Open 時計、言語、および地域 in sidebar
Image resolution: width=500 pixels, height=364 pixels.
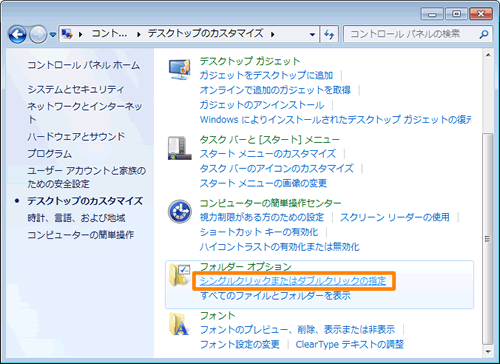pyautogui.click(x=76, y=218)
